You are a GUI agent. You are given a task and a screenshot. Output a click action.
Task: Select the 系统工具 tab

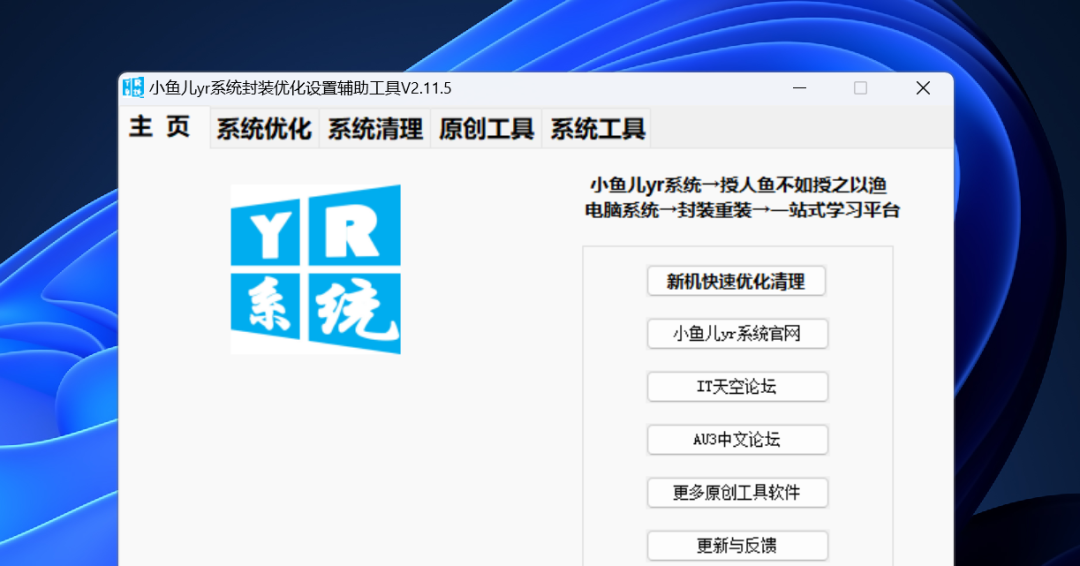click(597, 129)
